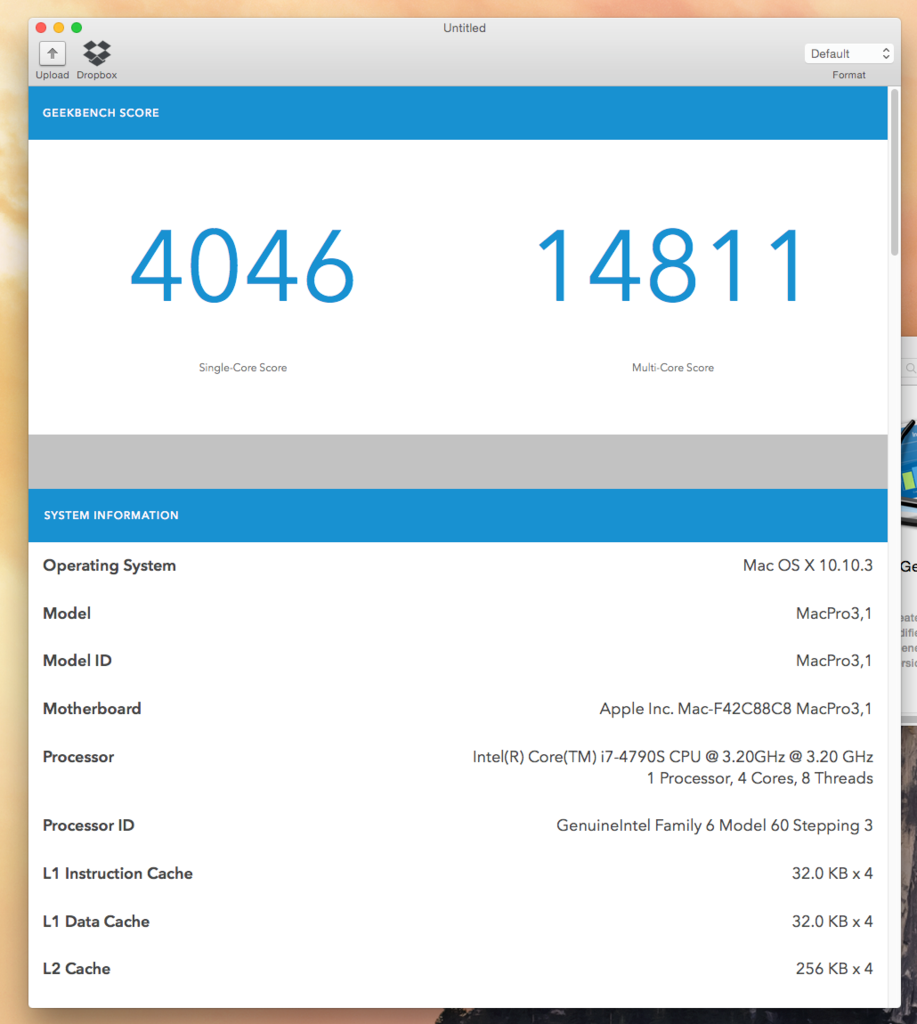
Task: Click the MacPro3,1 value in Model row
Action: click(834, 614)
